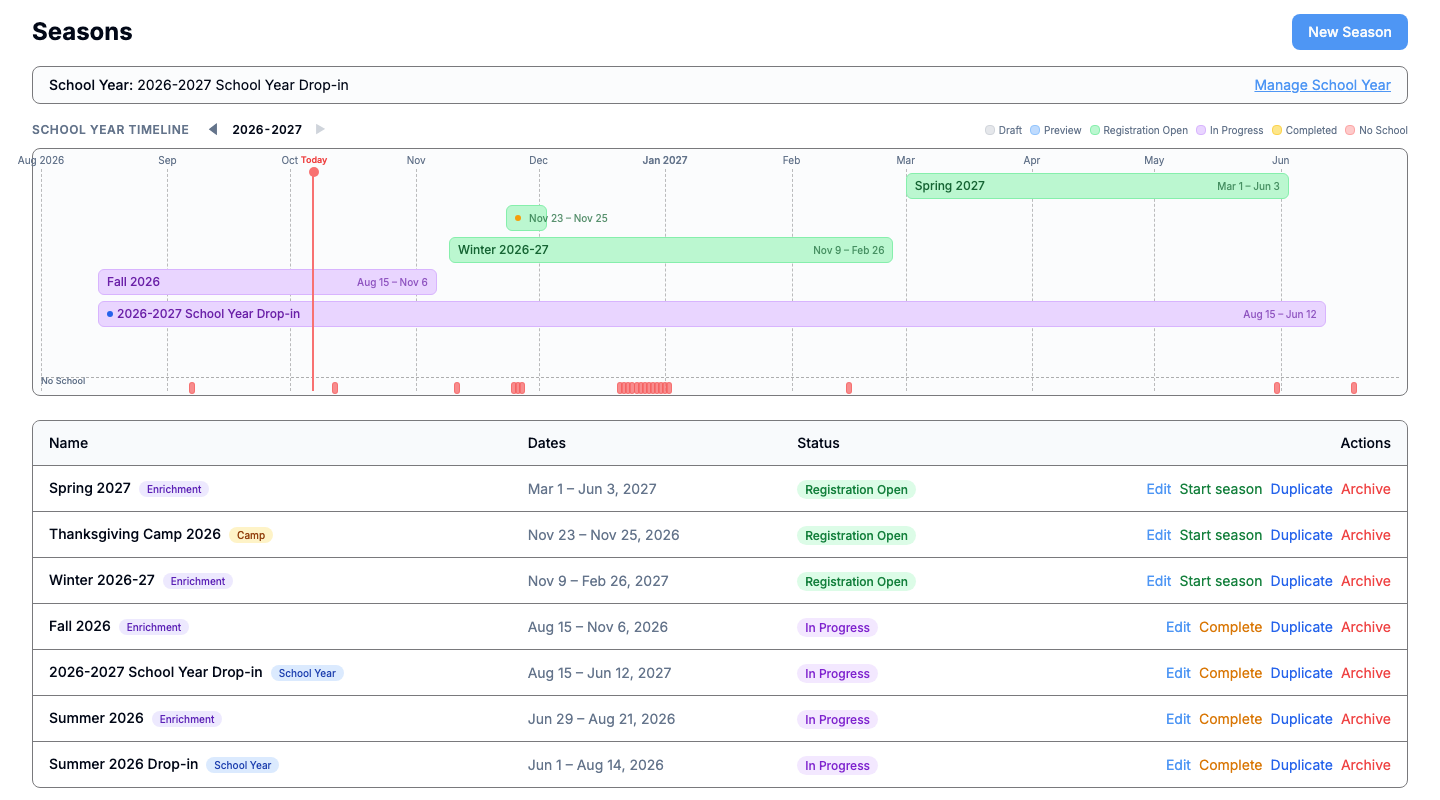Image resolution: width=1440 pixels, height=800 pixels.
Task: Click School Year tag on Summer 2026 Drop-in
Action: (243, 765)
